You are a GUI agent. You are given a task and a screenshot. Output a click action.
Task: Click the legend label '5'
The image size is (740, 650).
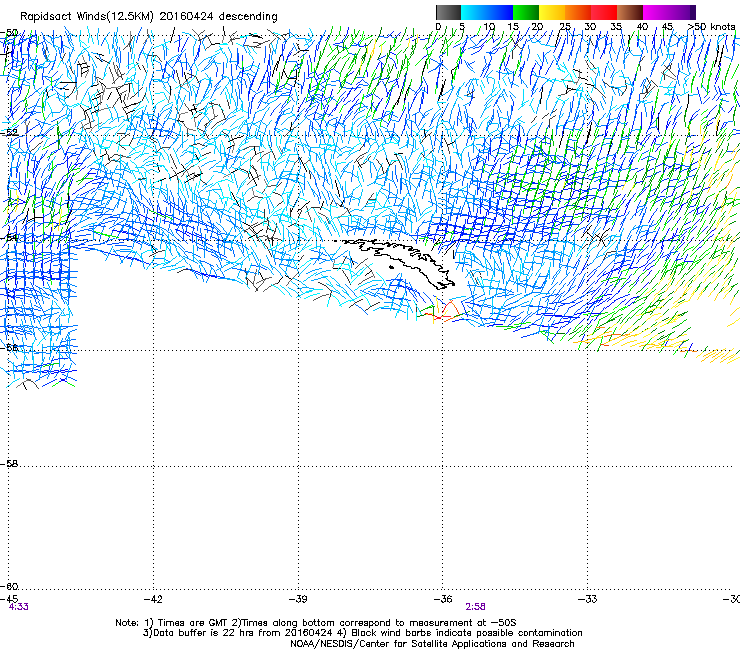462,26
